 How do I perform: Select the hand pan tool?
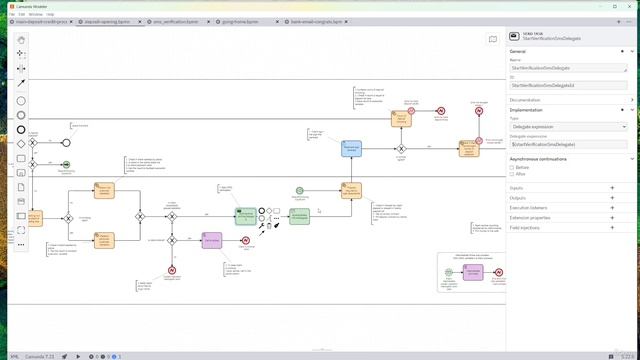(x=21, y=40)
